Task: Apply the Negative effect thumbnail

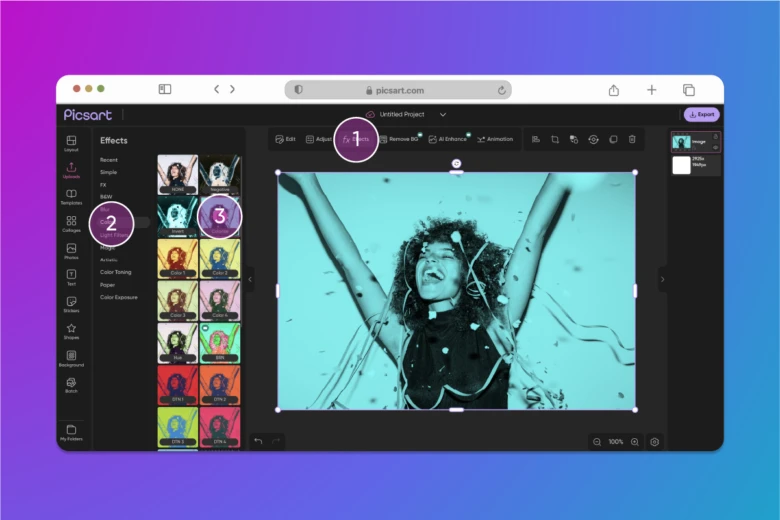Action: pos(219,174)
